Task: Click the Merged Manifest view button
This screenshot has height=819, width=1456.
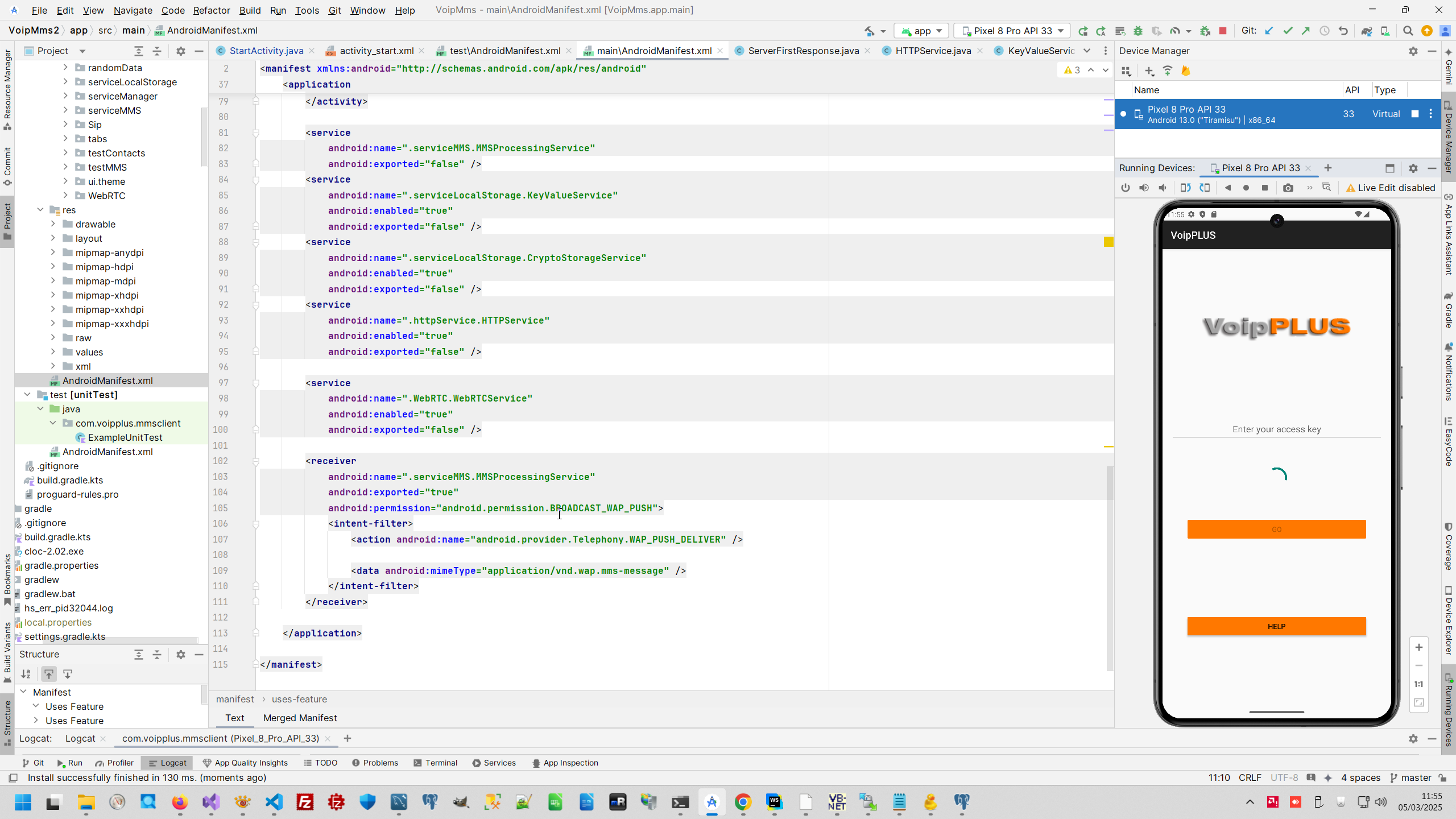Action: tap(300, 718)
